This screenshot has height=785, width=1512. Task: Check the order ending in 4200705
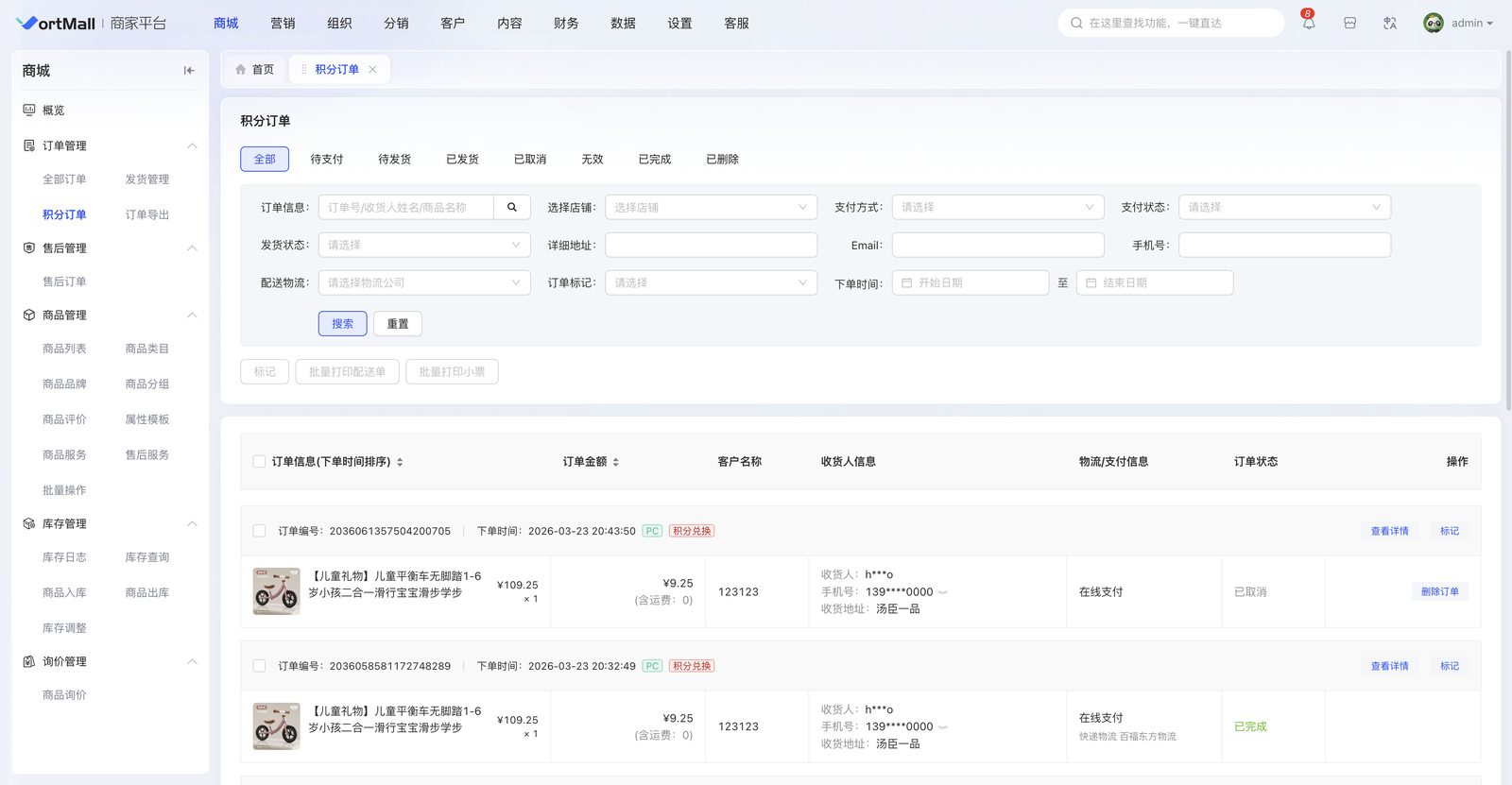pos(259,531)
